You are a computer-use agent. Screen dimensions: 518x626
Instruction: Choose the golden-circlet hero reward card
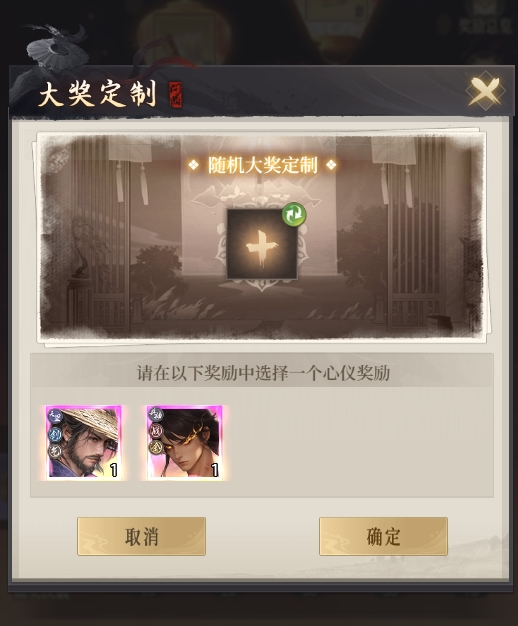point(185,442)
